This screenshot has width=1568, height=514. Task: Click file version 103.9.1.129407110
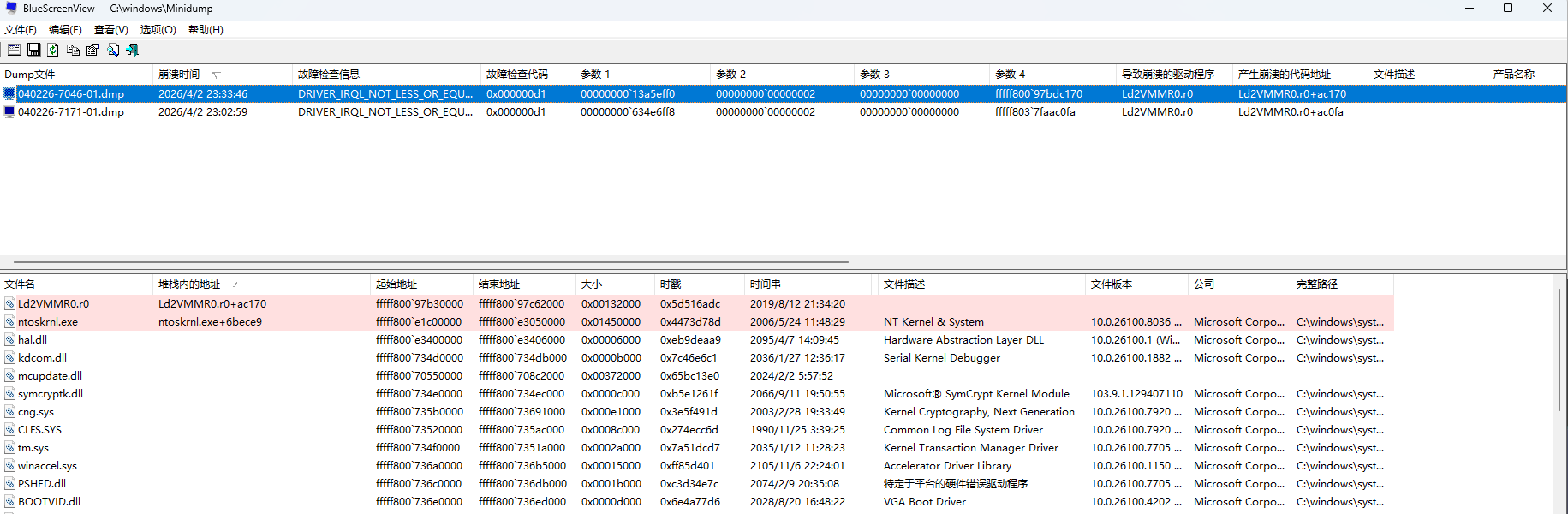pos(1136,394)
